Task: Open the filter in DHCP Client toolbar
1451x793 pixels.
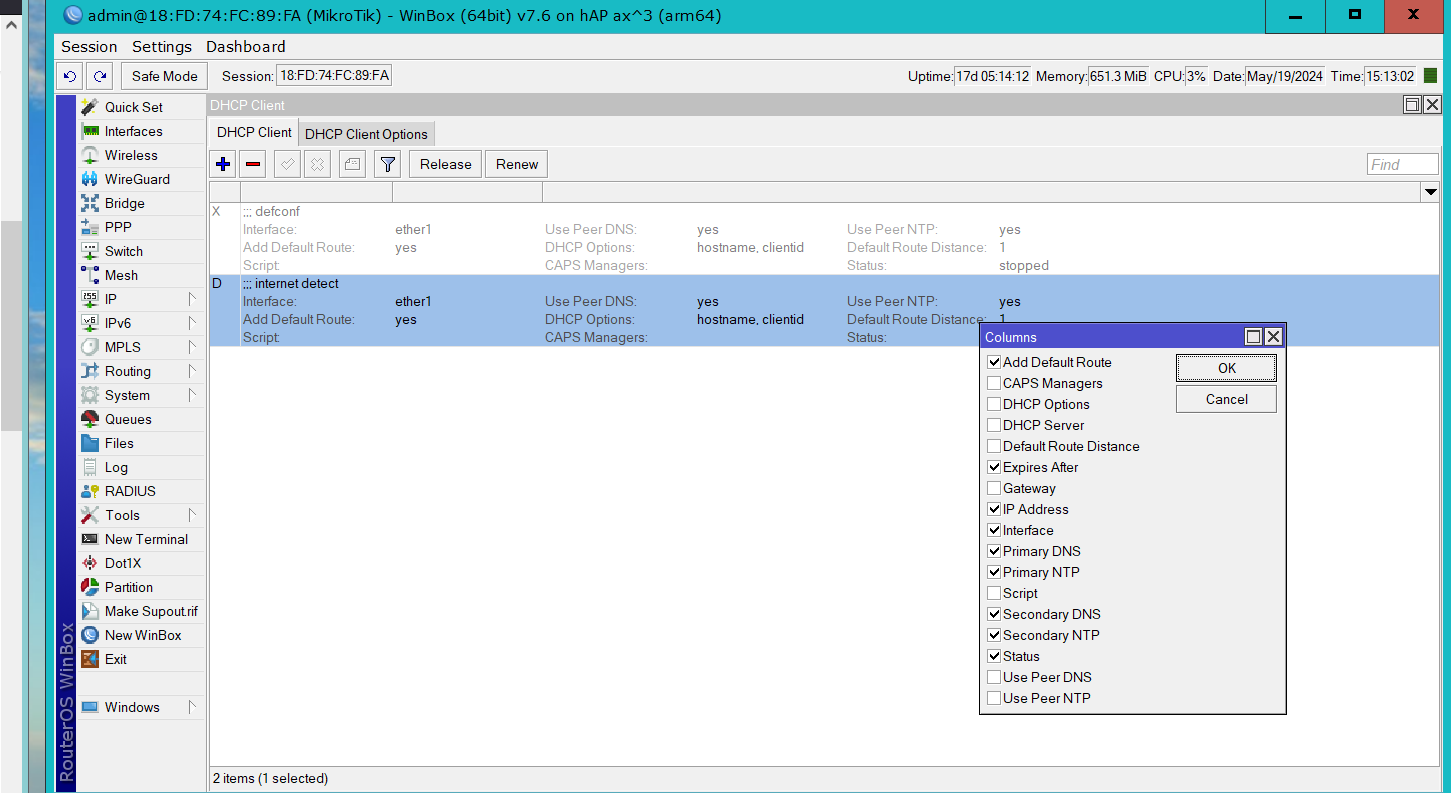Action: point(387,163)
